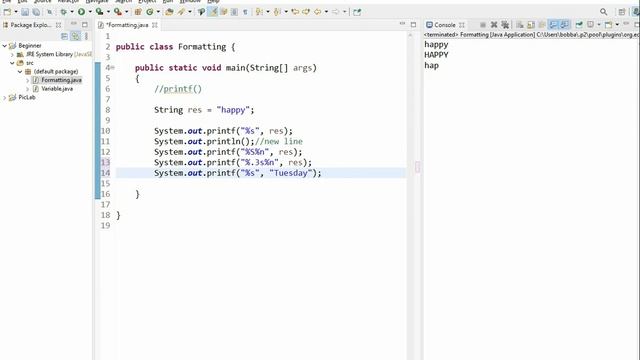Open dropdown next to New Java Class
This screenshot has width=640, height=360.
point(158,12)
